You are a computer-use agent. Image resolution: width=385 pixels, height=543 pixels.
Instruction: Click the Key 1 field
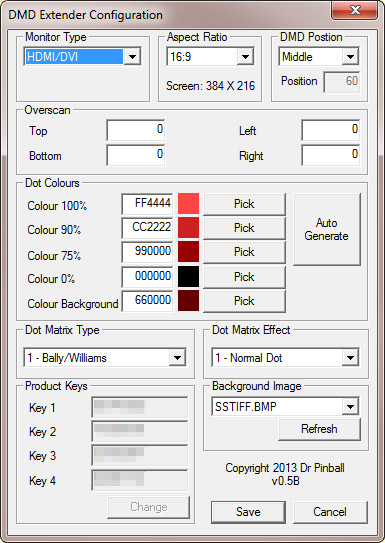coord(140,407)
